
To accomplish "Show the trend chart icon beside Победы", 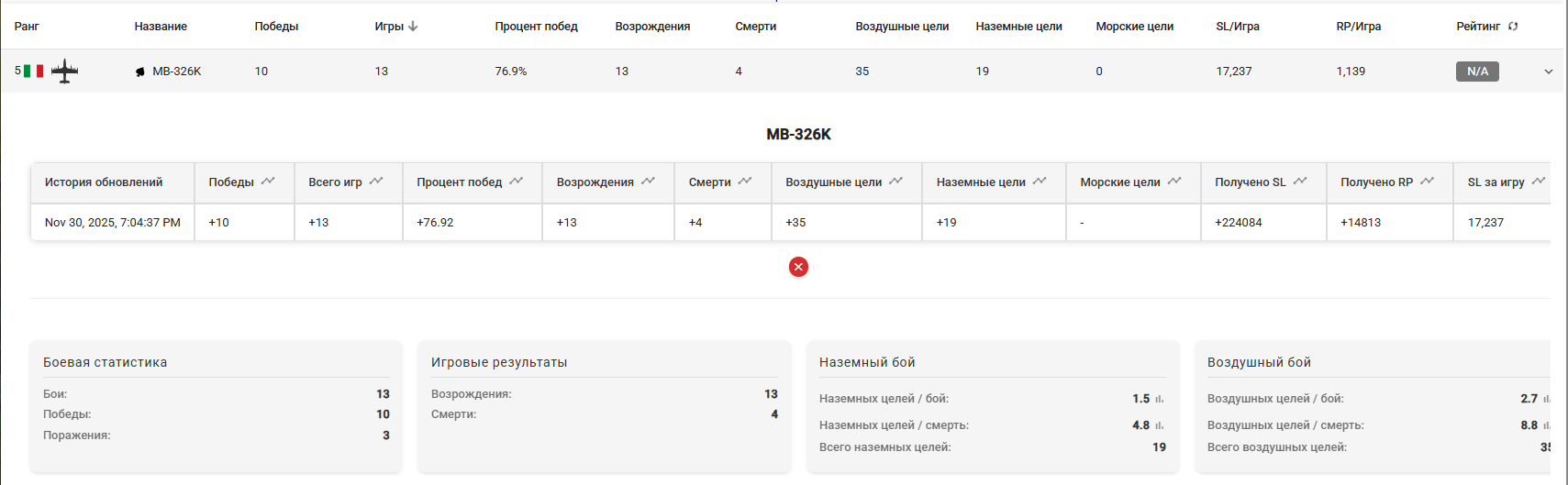I will coord(268,182).
